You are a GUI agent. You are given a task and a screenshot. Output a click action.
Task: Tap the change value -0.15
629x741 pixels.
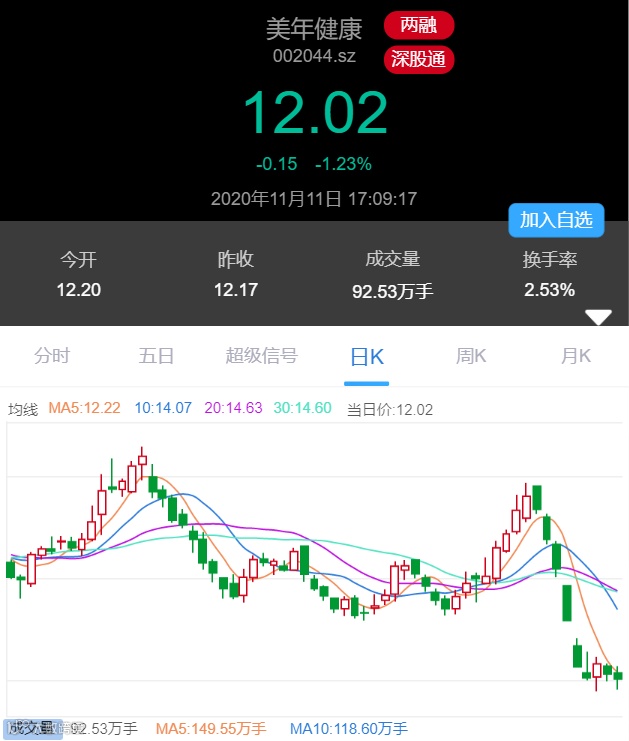tap(276, 164)
